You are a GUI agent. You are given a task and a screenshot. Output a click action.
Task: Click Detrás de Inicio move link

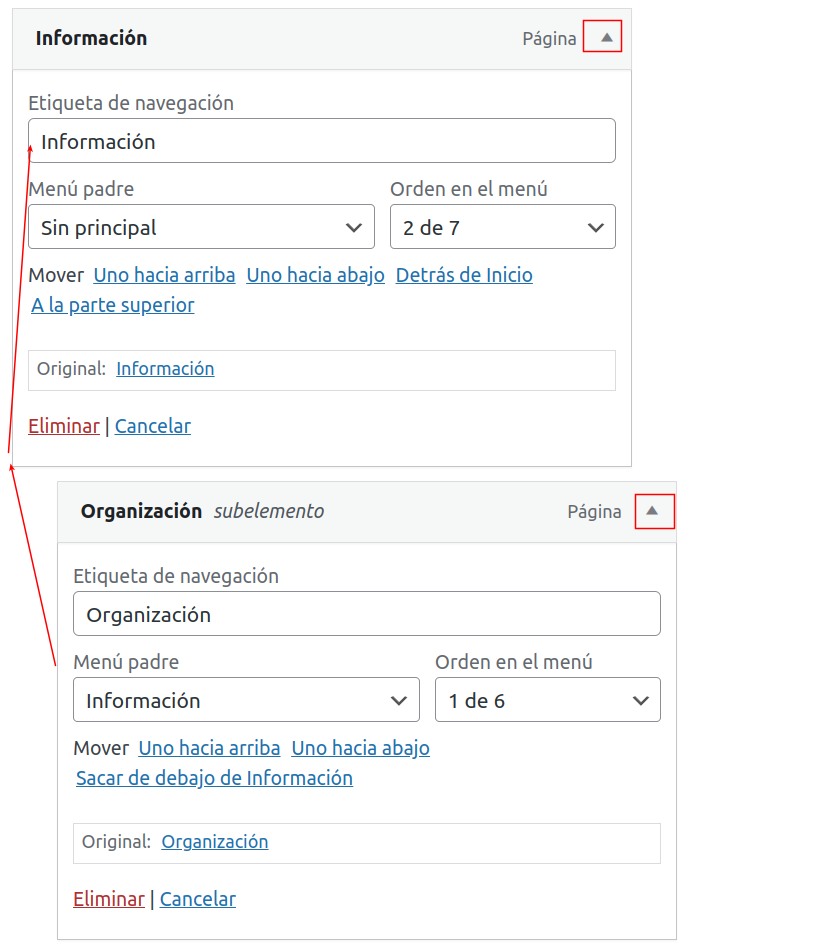pyautogui.click(x=464, y=275)
